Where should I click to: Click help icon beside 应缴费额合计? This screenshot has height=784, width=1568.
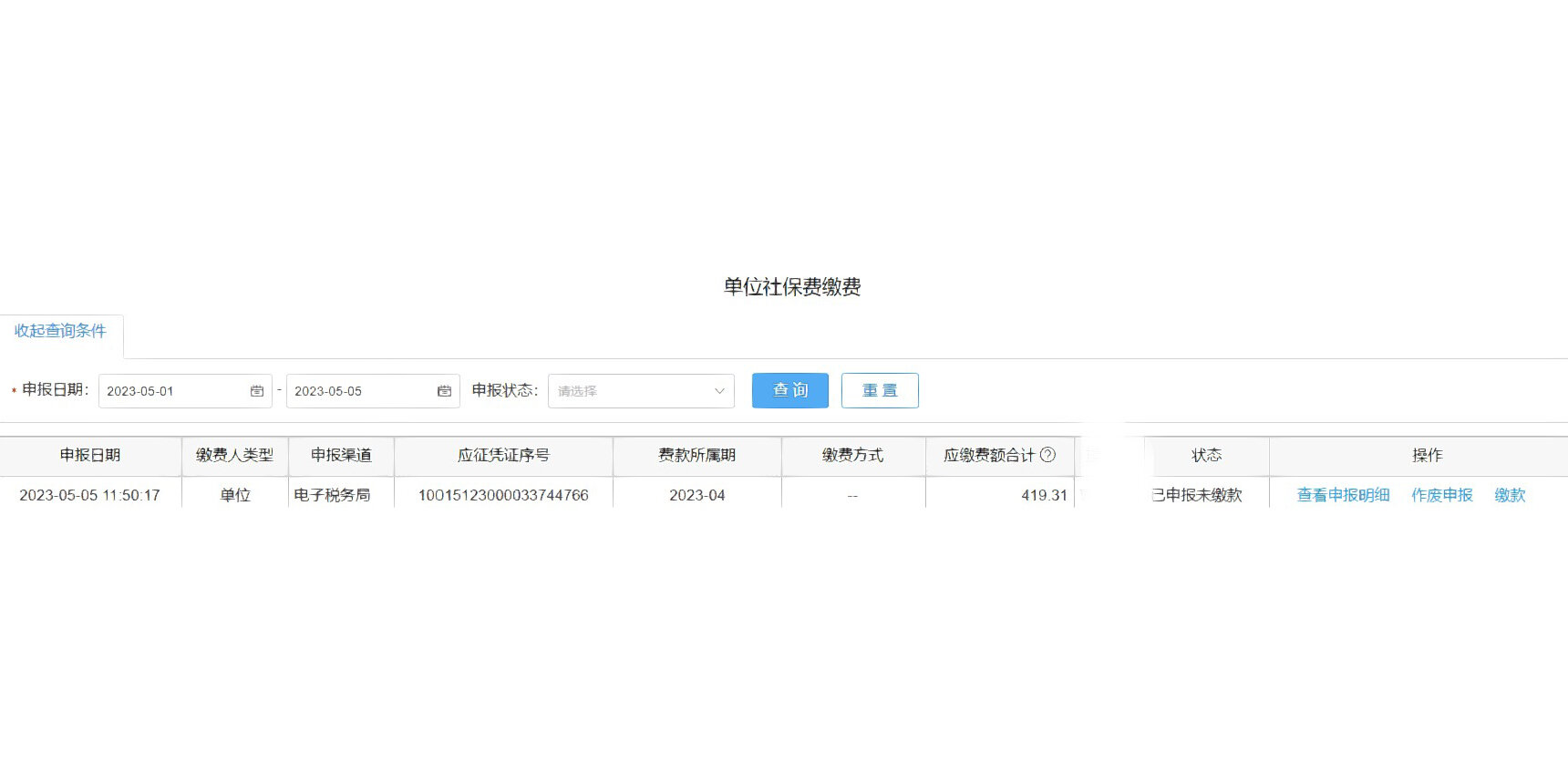[x=1047, y=454]
